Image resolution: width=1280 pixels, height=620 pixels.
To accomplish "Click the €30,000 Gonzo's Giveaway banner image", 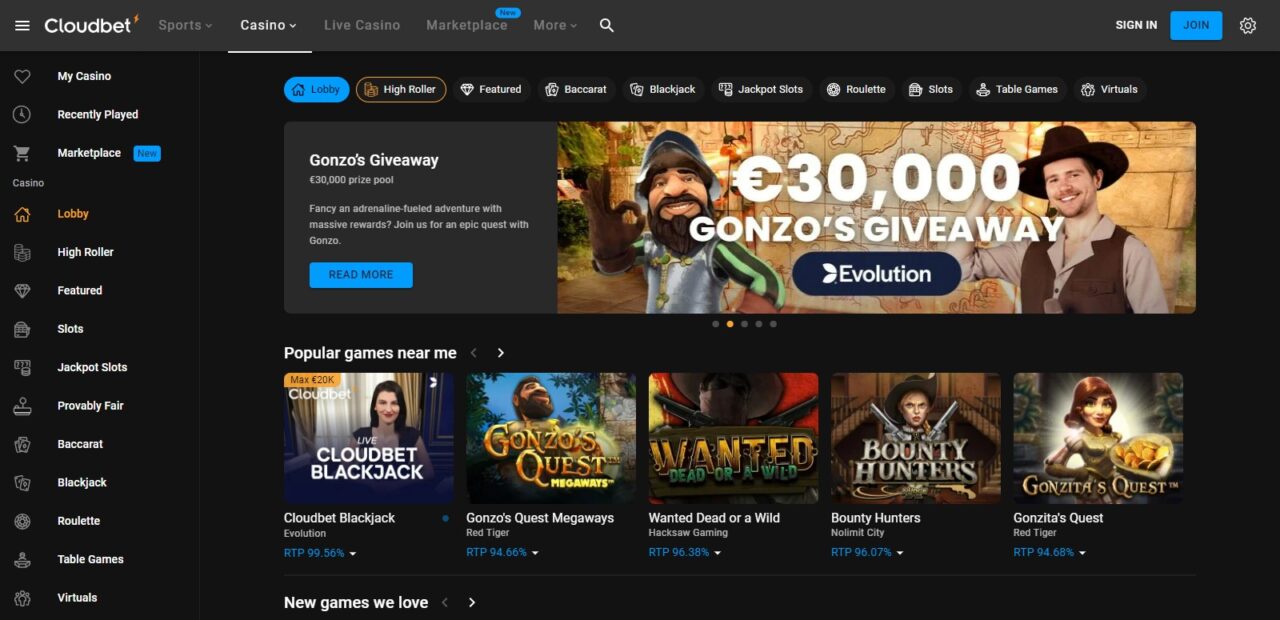I will [x=877, y=218].
